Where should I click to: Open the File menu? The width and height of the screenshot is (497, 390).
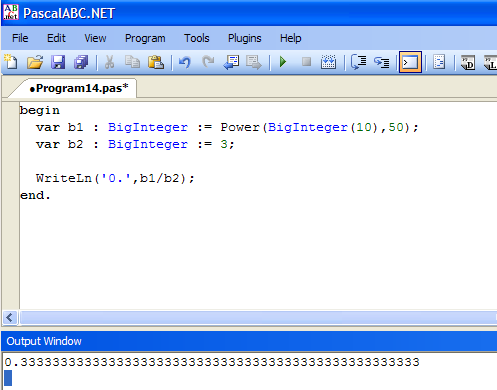point(20,38)
